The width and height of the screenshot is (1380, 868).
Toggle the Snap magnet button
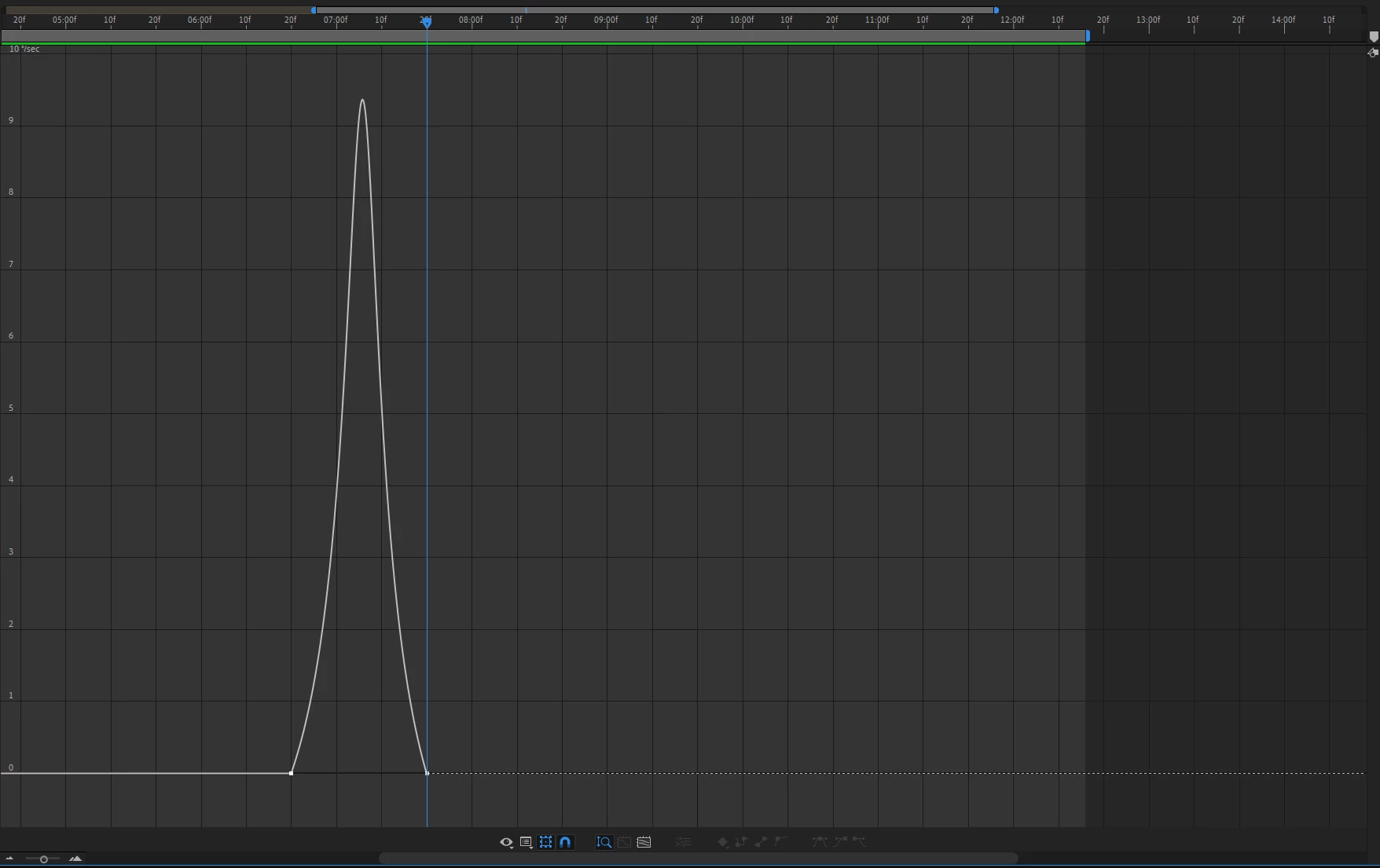pyautogui.click(x=565, y=842)
